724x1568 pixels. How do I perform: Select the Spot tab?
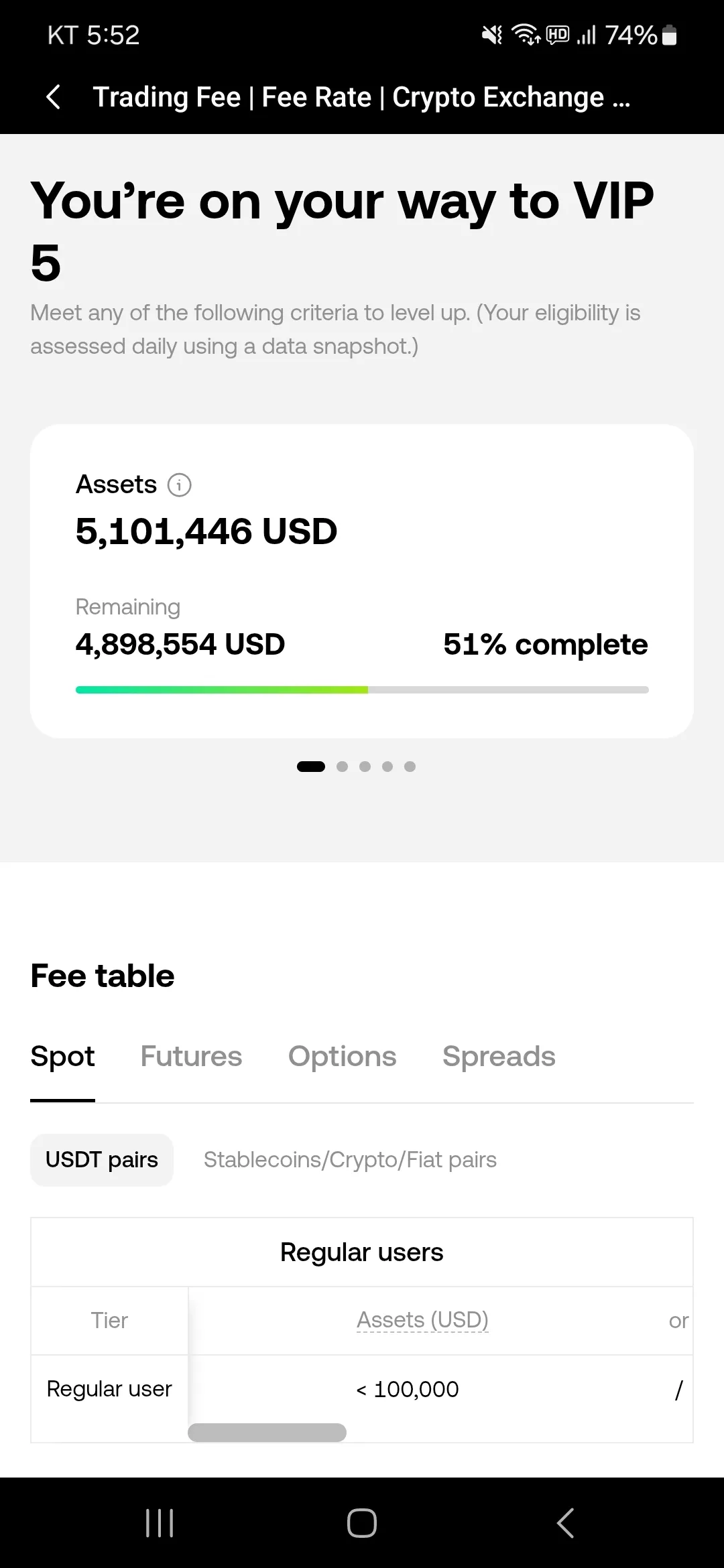[62, 1057]
